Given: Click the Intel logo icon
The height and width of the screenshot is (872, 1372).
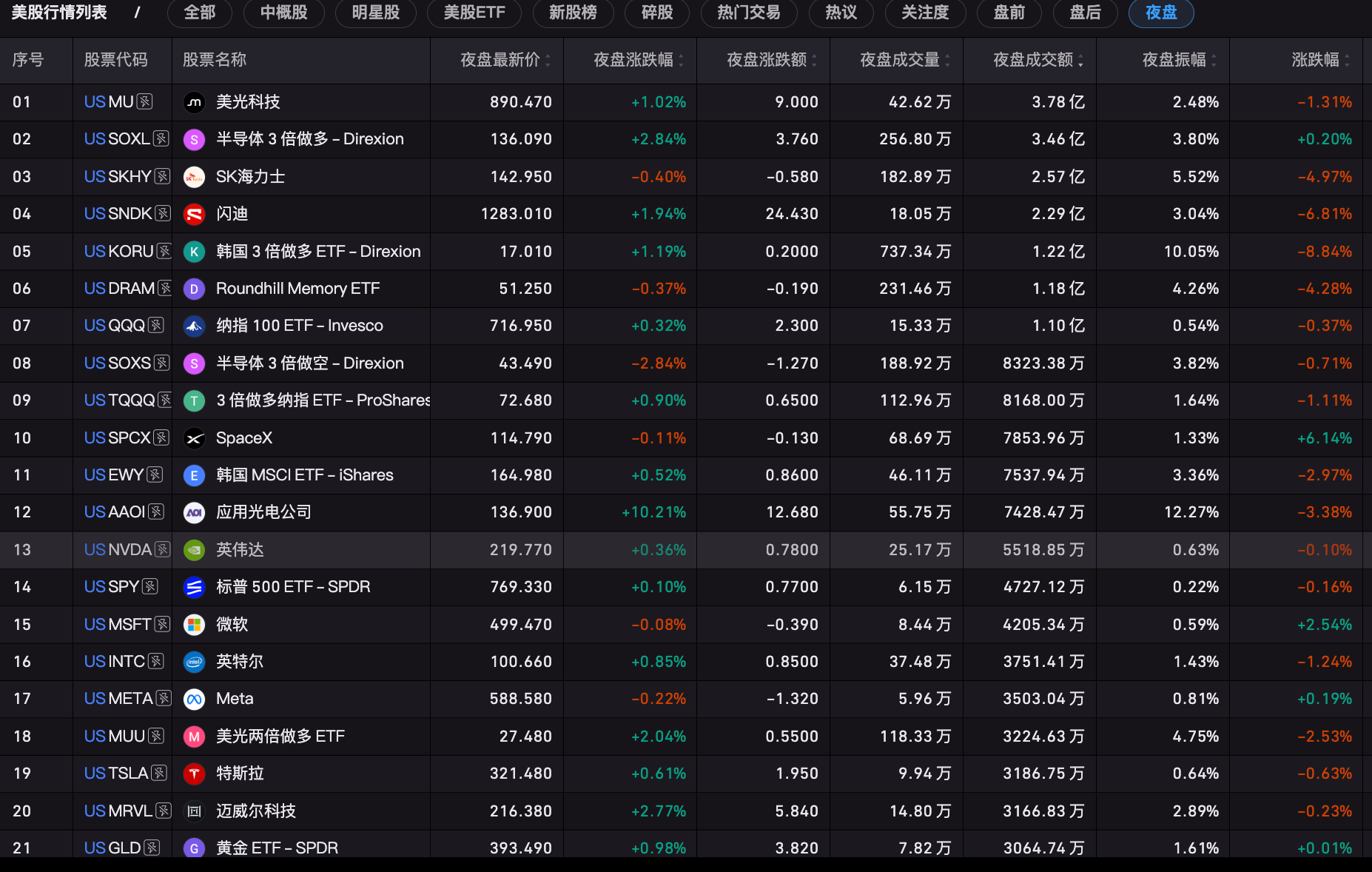Looking at the screenshot, I should coord(194,662).
